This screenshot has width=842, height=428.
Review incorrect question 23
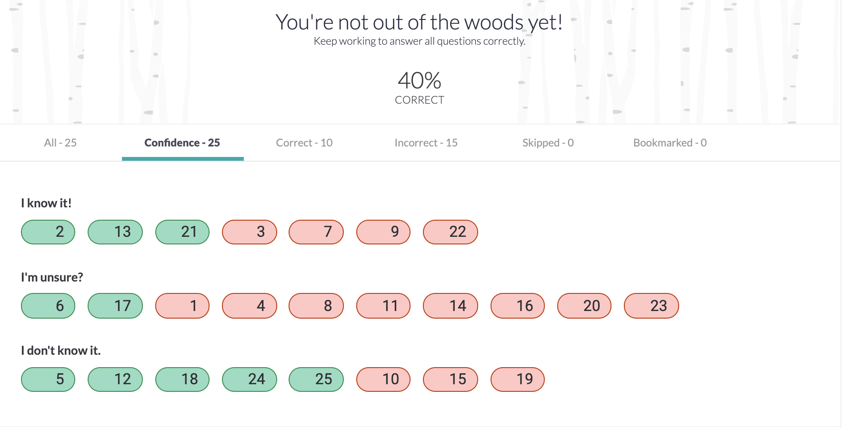point(651,306)
